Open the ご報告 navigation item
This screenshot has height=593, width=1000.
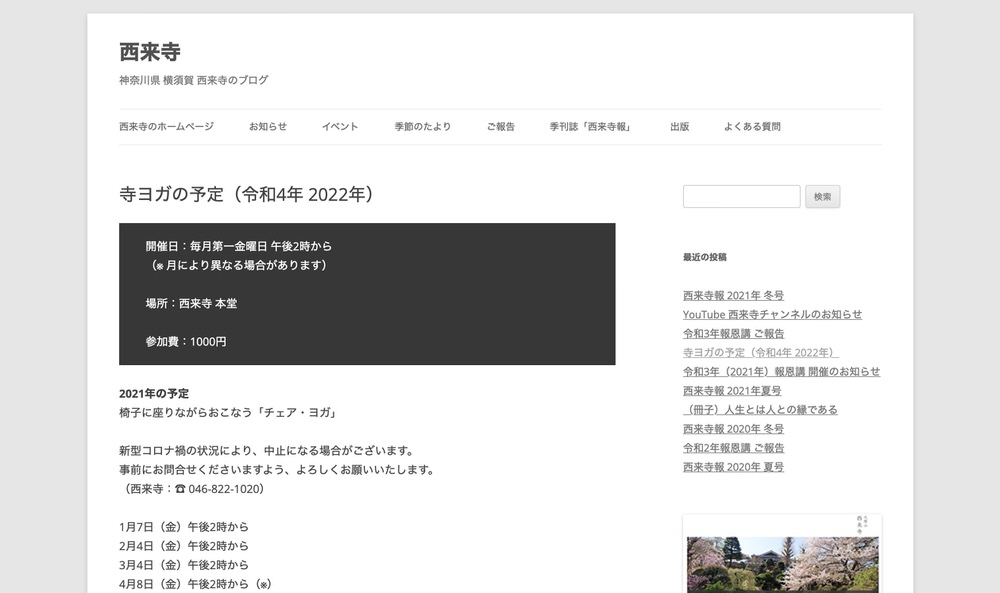click(501, 127)
